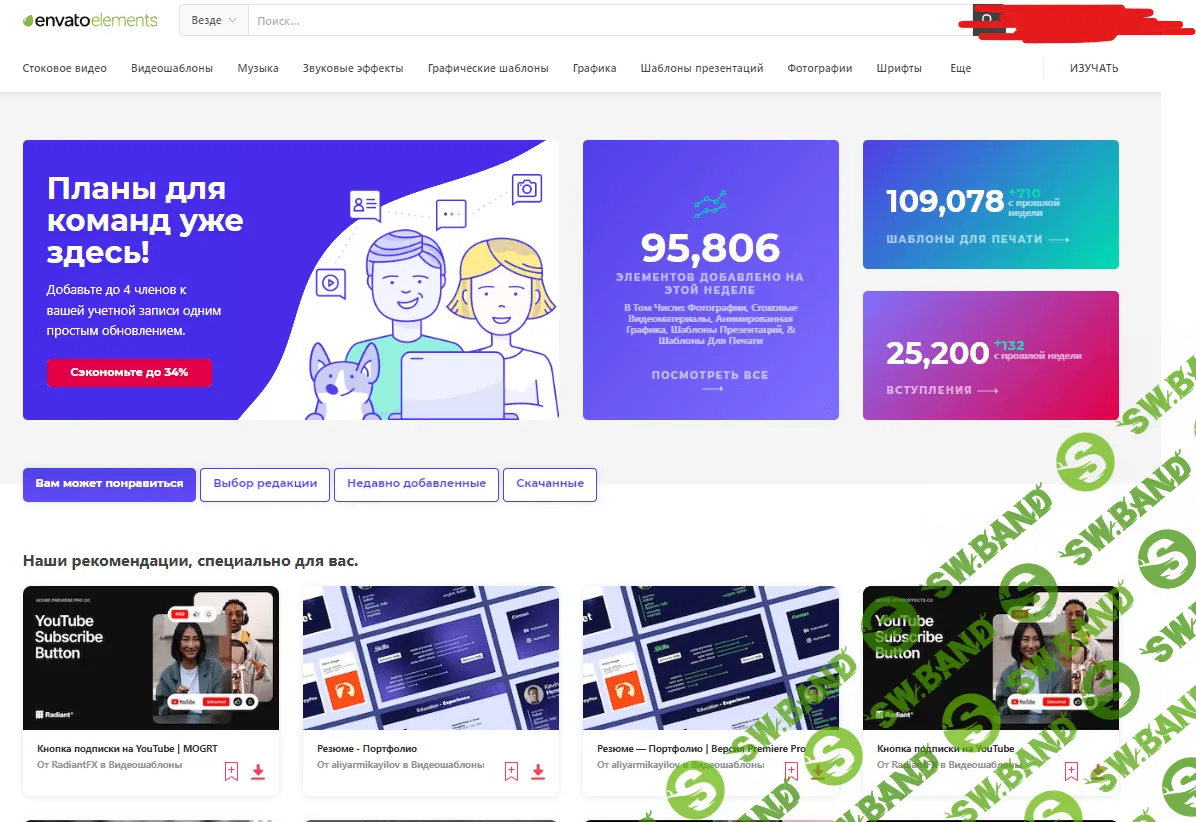The height and width of the screenshot is (822, 1196).
Task: Bookmark the Резюме - Портфолио item
Action: [x=511, y=771]
